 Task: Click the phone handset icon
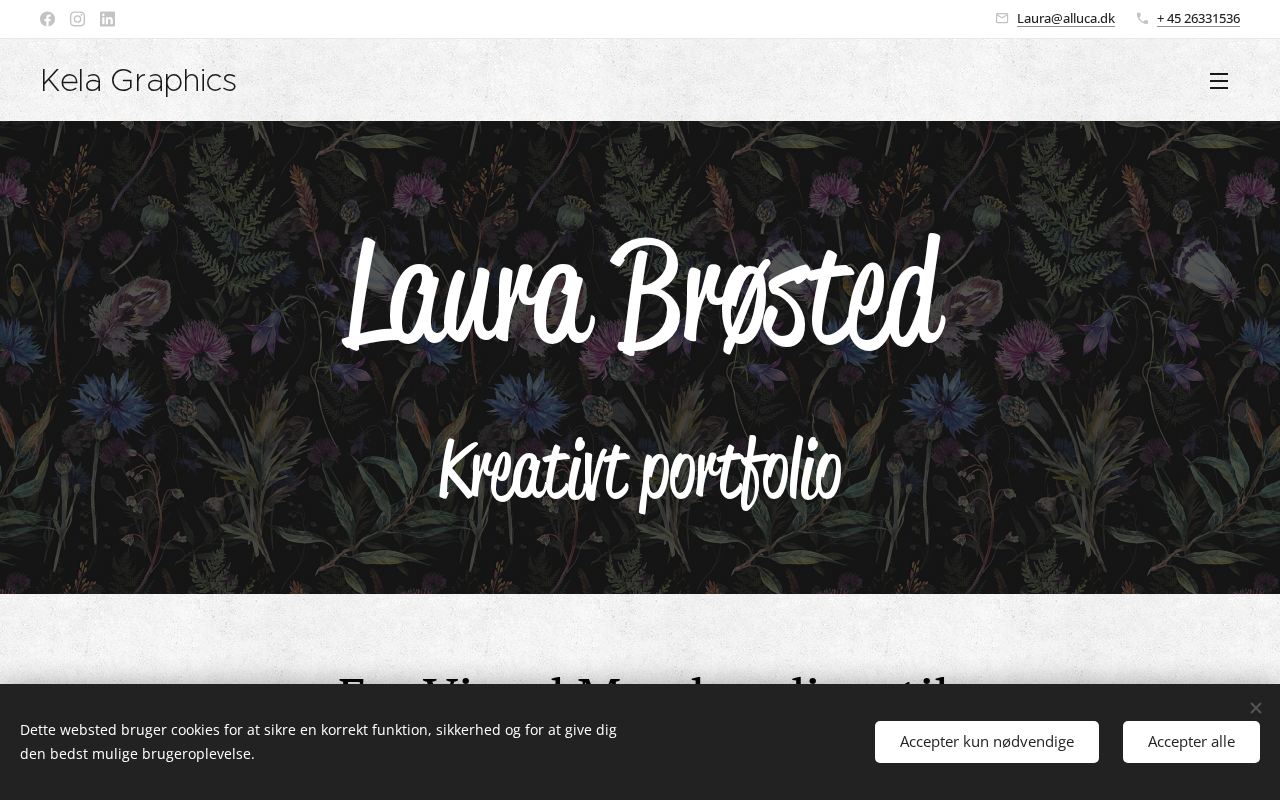(1142, 18)
